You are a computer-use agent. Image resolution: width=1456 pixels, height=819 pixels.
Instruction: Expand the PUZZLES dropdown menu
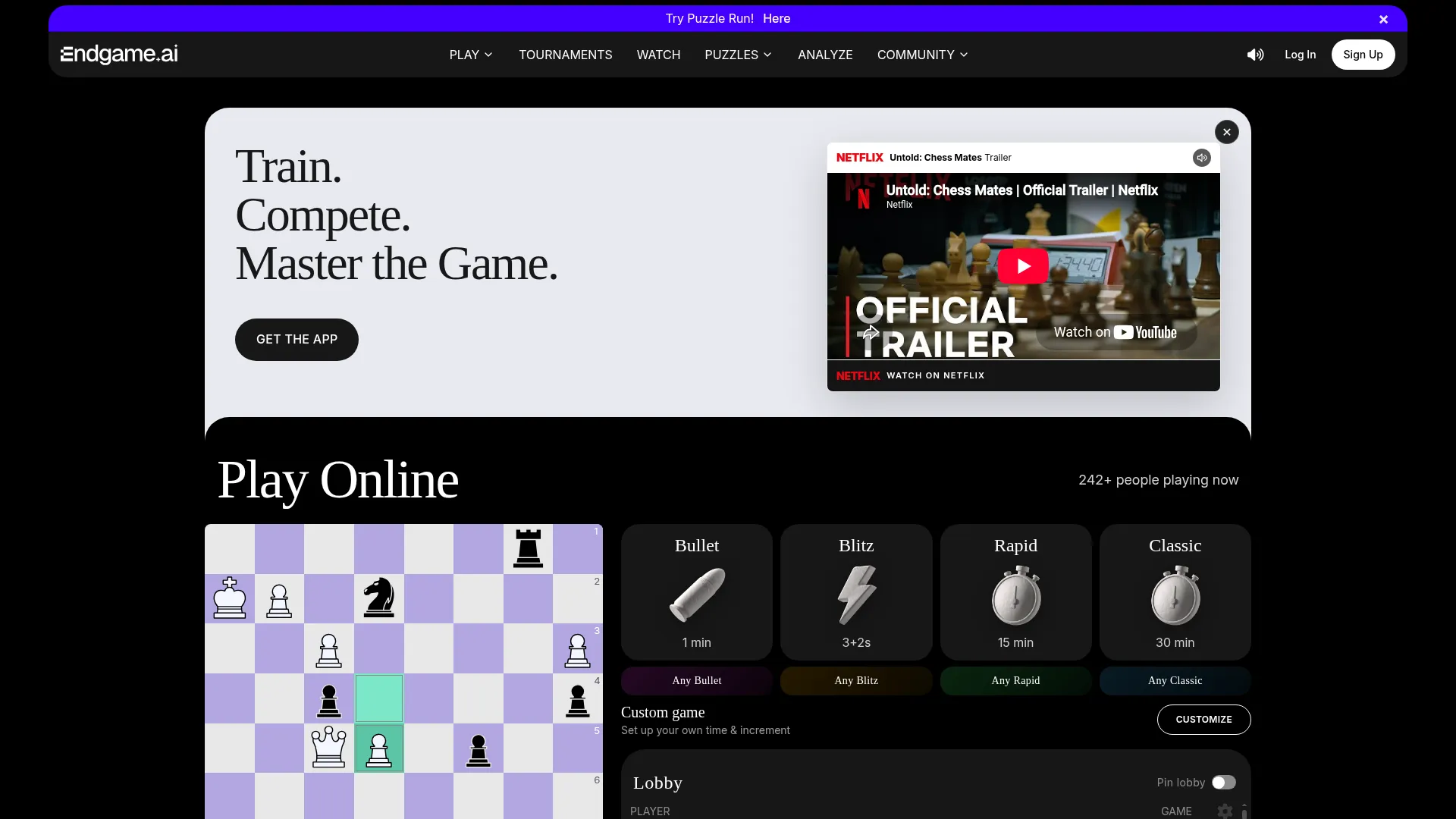coord(738,55)
